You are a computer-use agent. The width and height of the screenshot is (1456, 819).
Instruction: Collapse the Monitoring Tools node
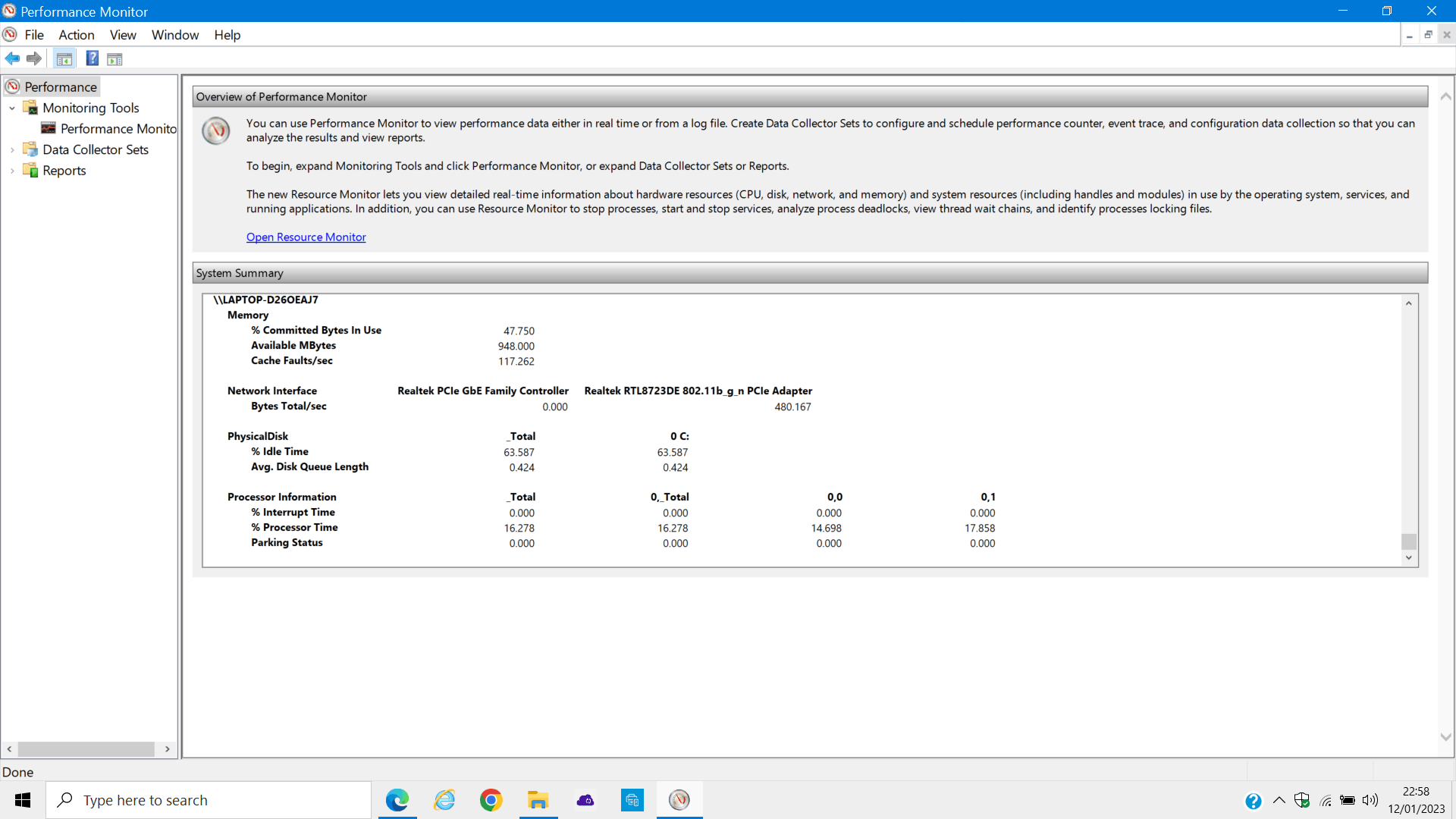[x=12, y=108]
